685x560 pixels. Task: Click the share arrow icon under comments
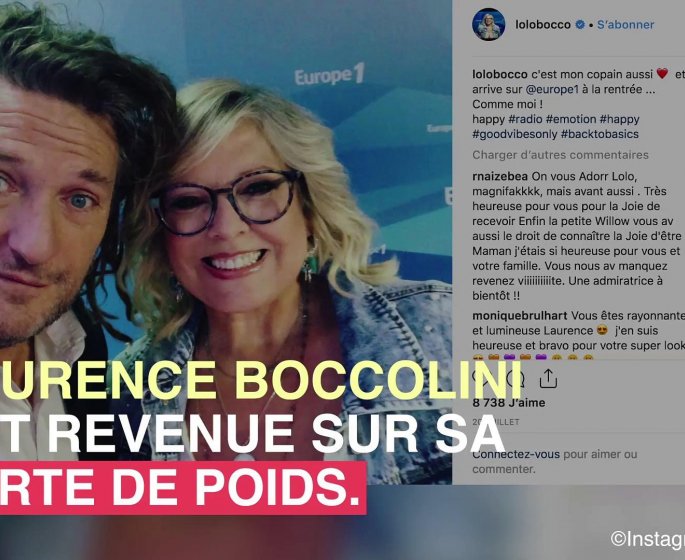(548, 378)
